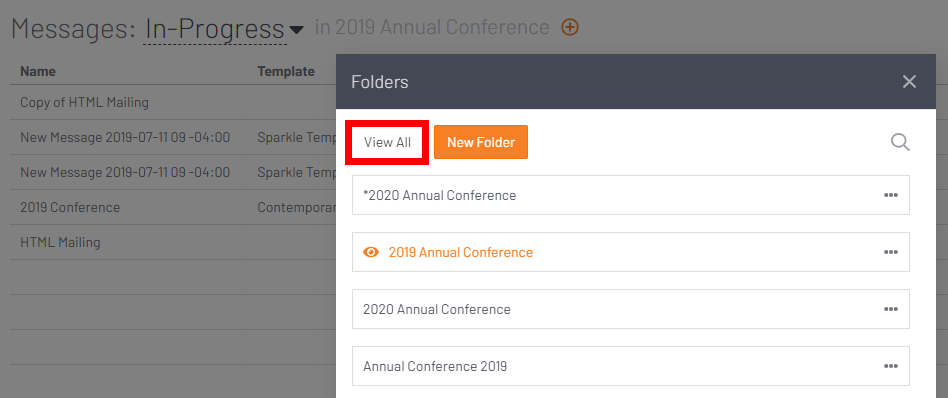
Task: Select the 2019 Annual Conference folder name
Action: [x=461, y=252]
